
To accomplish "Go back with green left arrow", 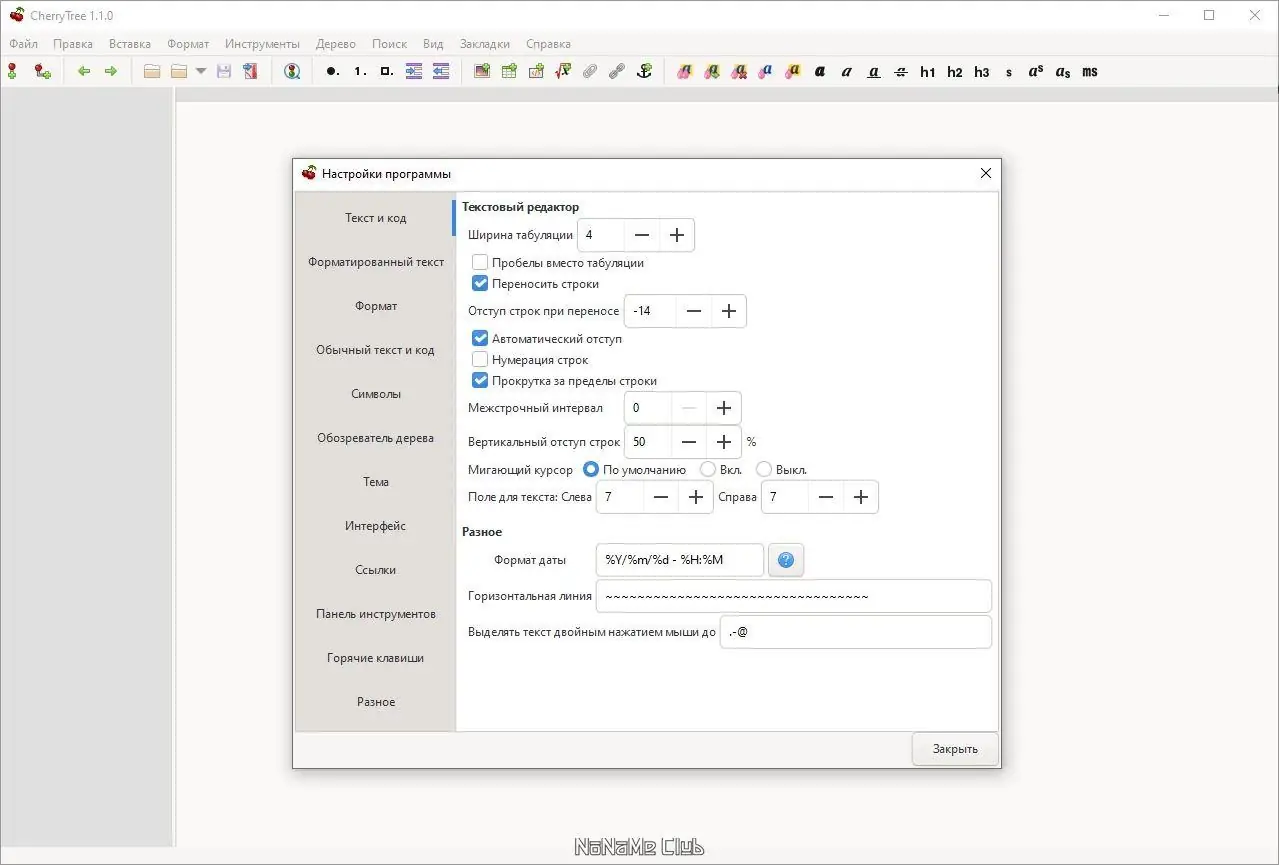I will point(84,72).
